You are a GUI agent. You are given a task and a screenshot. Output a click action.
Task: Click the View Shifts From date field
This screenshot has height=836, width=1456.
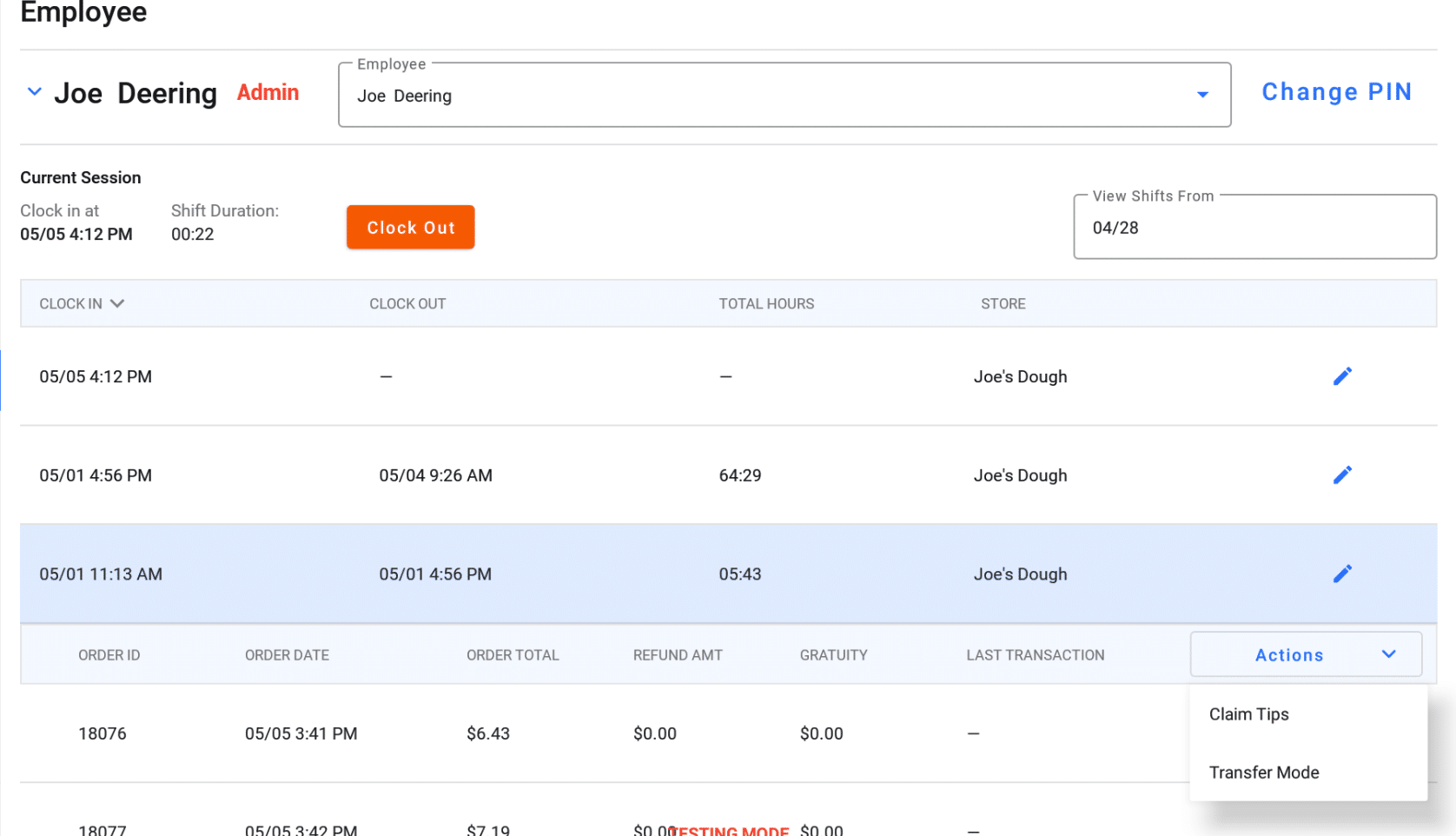click(x=1254, y=228)
